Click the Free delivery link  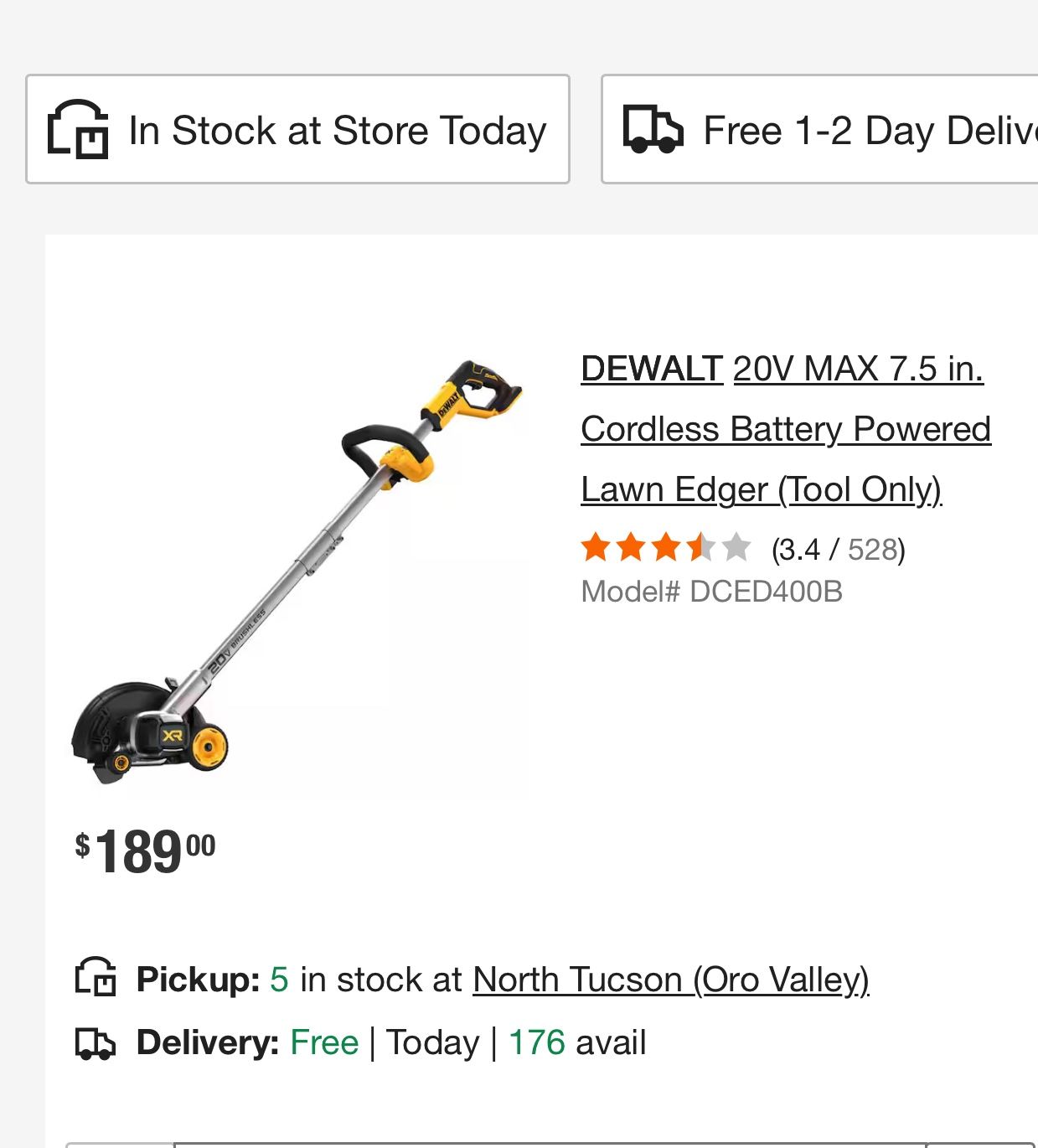pyautogui.click(x=324, y=1042)
